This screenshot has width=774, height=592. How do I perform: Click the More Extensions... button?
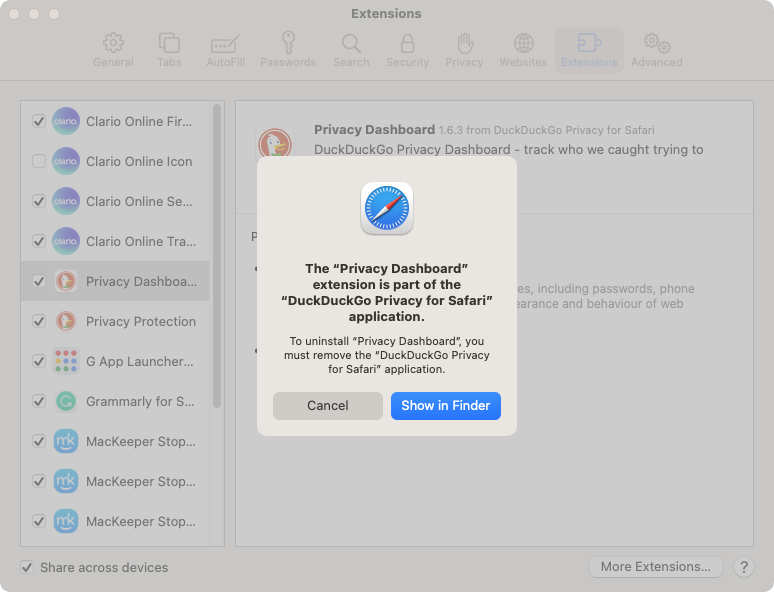[656, 566]
